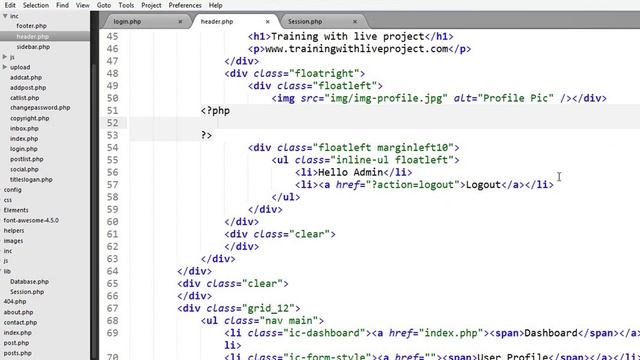Open copyright.php file

point(29,118)
